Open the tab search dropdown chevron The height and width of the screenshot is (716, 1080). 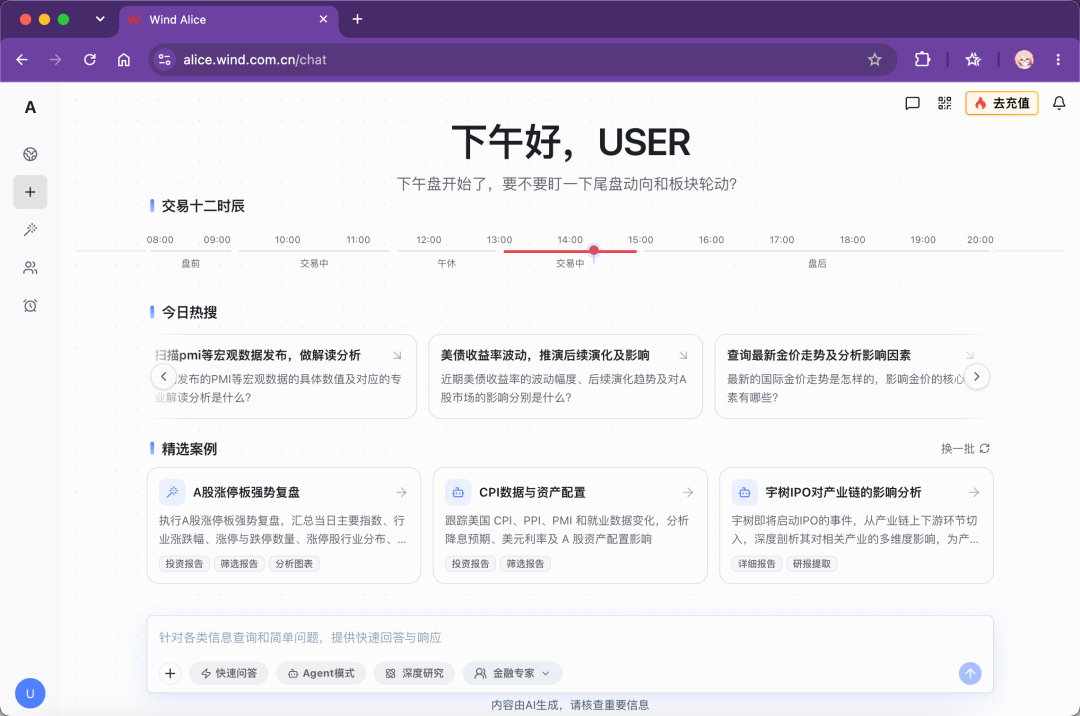[100, 19]
